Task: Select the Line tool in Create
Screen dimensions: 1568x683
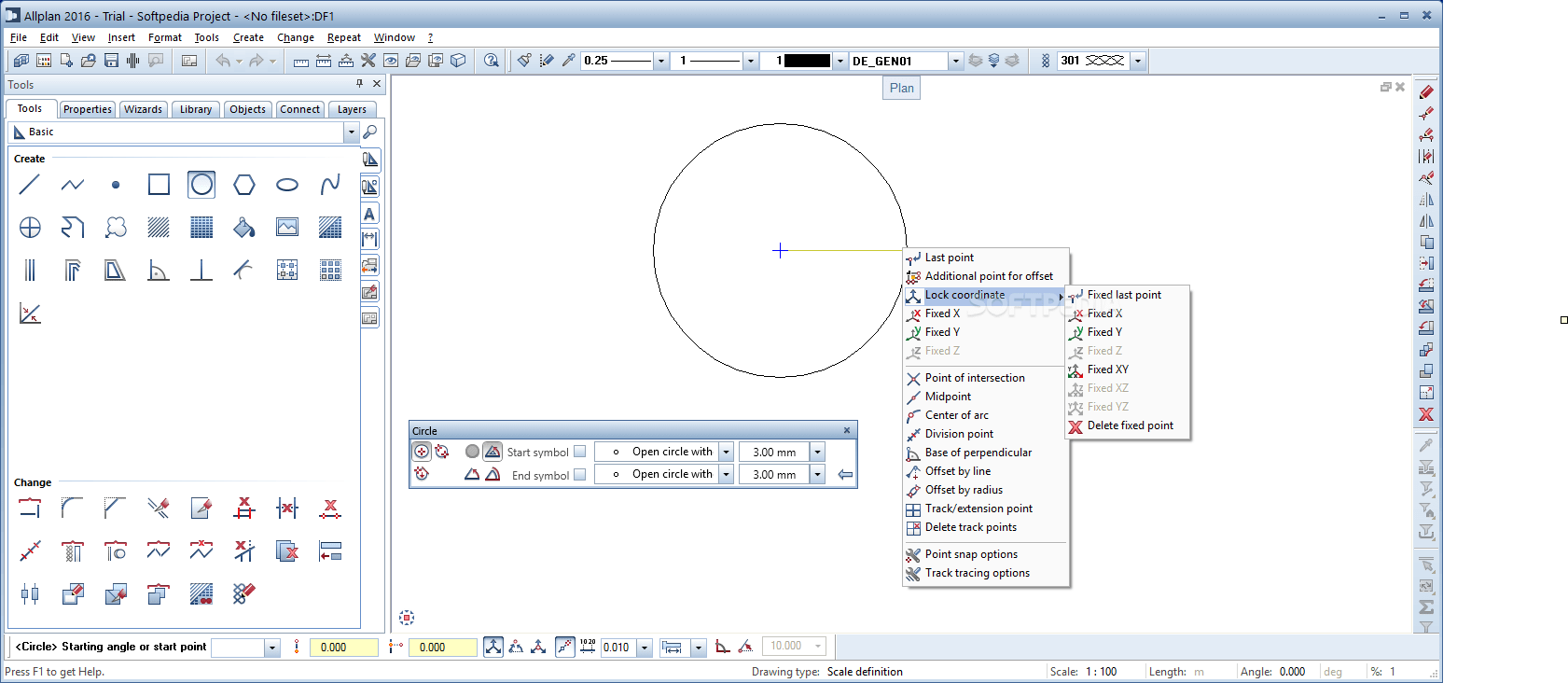Action: click(x=30, y=185)
